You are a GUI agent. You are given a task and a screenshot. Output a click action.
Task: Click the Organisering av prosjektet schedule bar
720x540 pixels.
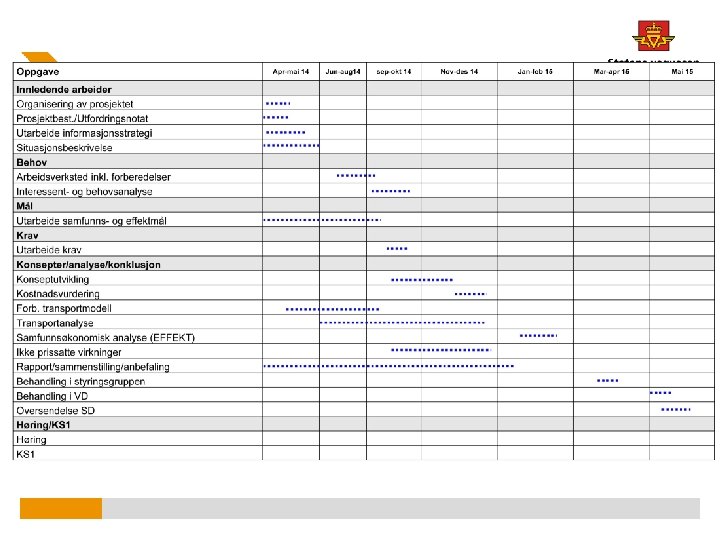(x=278, y=104)
